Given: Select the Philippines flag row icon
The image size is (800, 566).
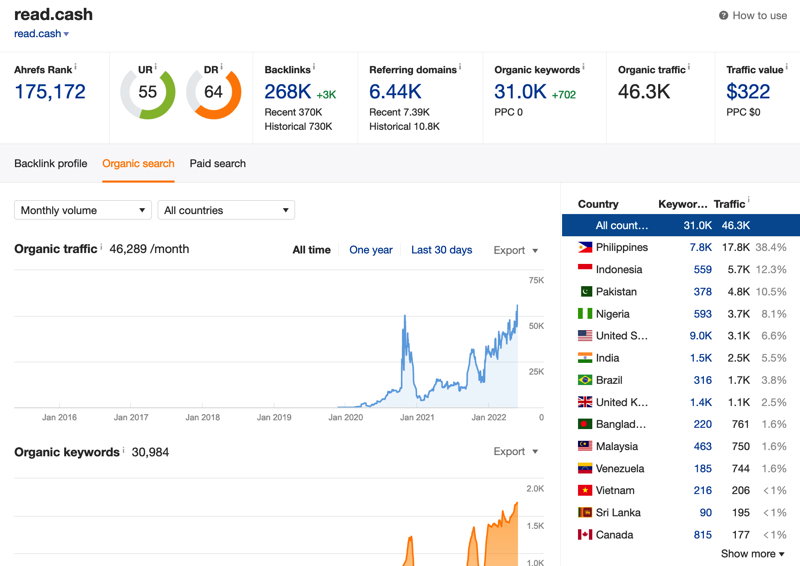Looking at the screenshot, I should coord(585,248).
